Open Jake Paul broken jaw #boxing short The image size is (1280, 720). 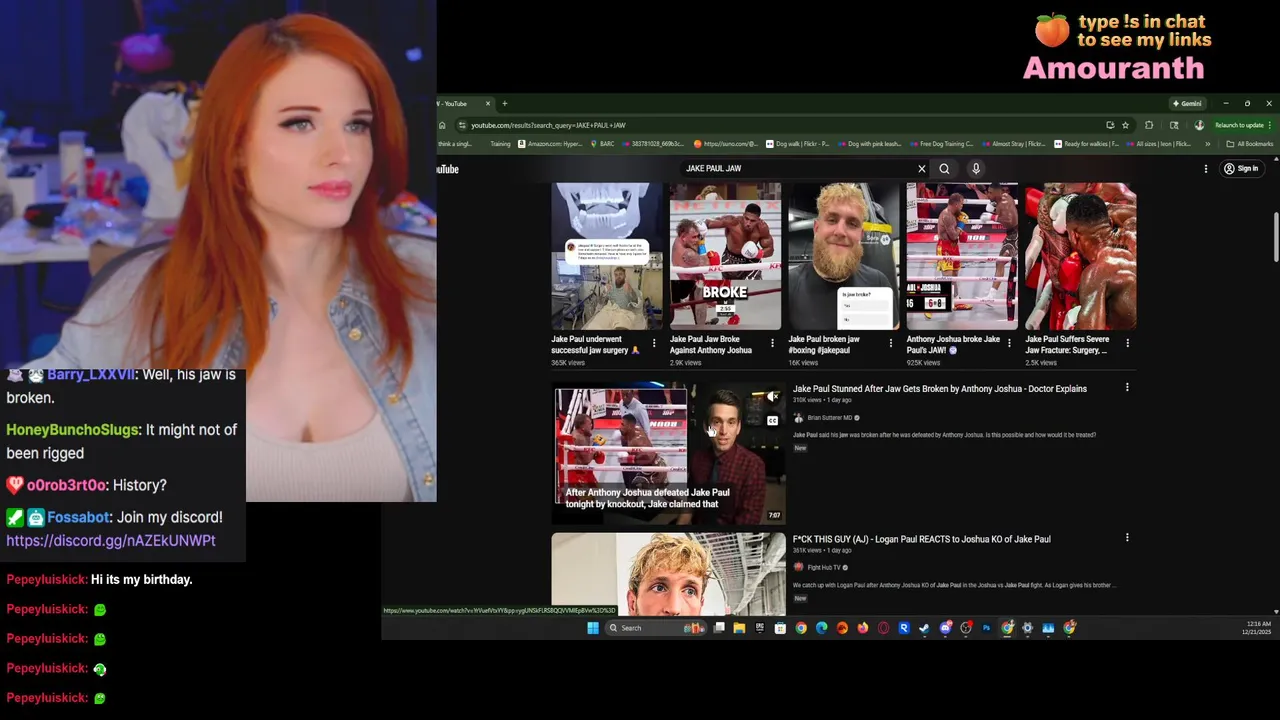[844, 257]
